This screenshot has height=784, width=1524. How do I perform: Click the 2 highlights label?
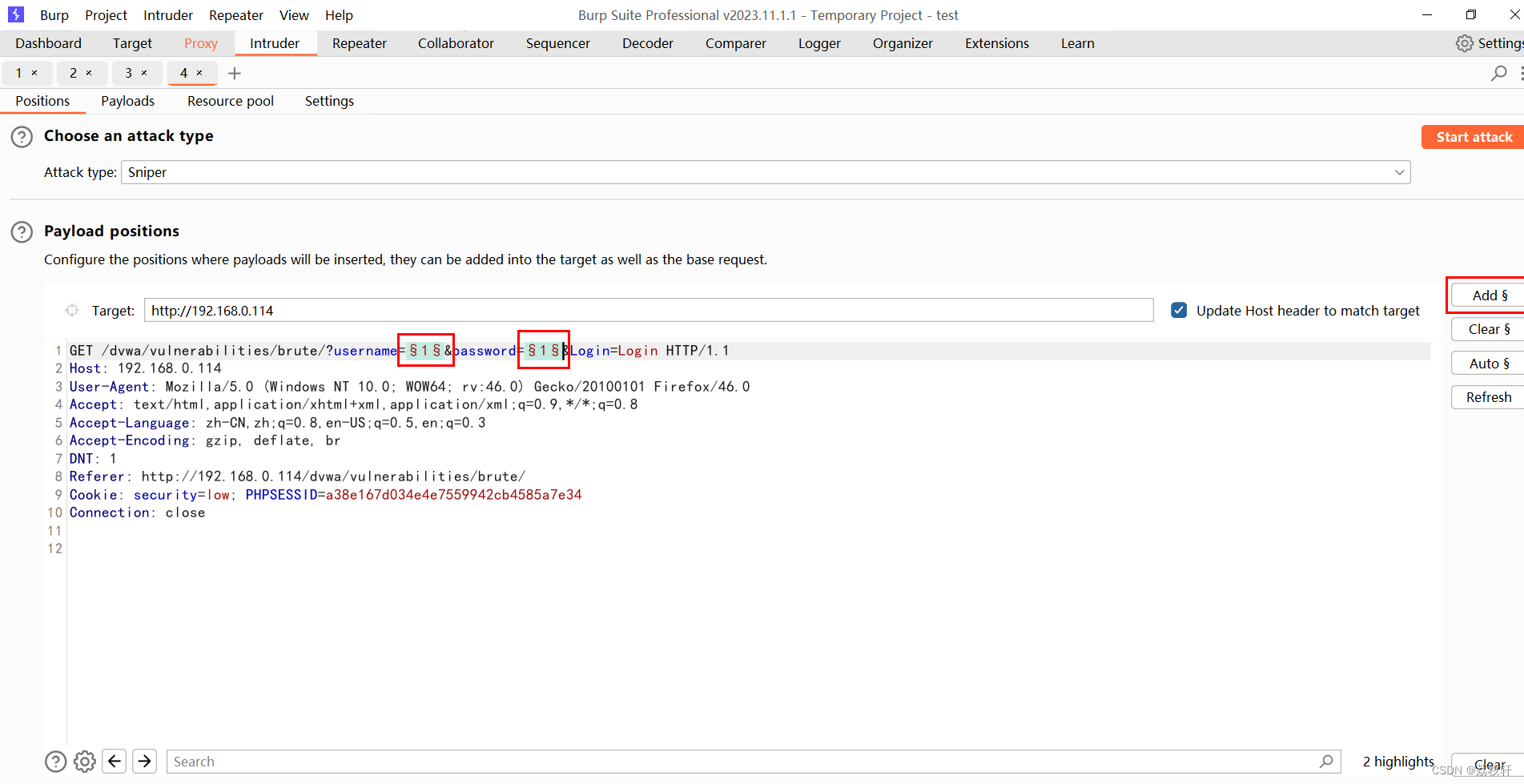point(1398,762)
